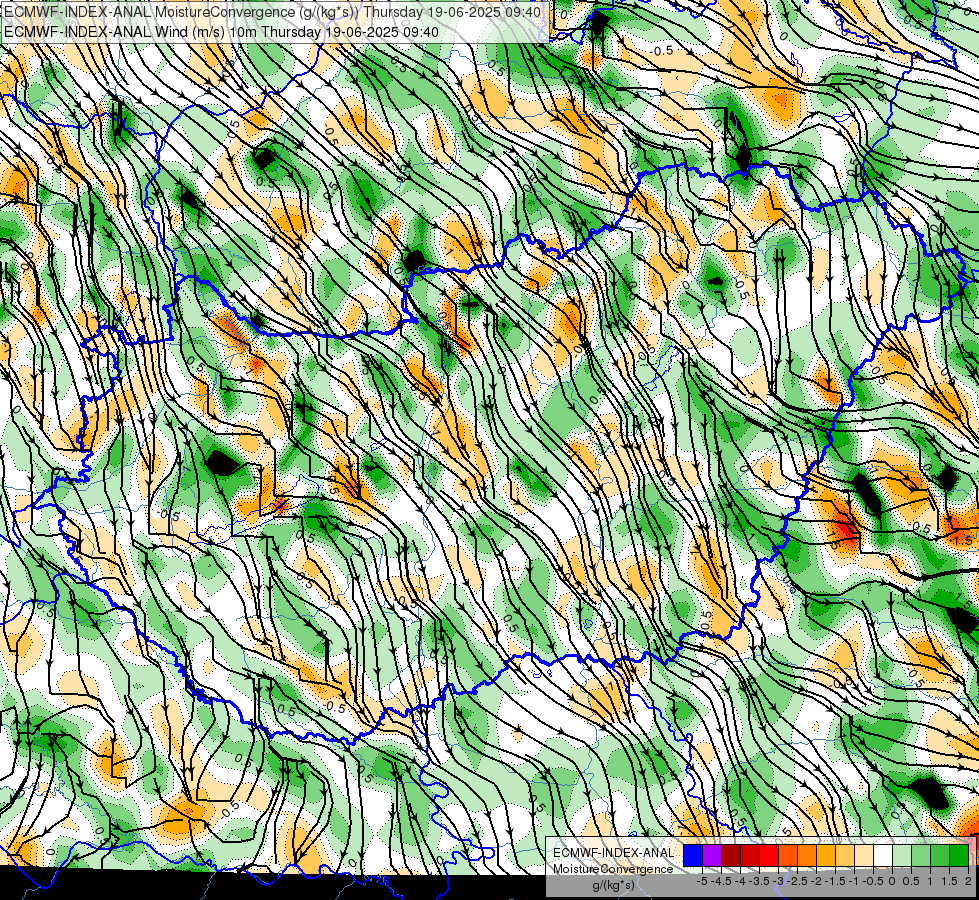Click the -2.5 tick label in the legend
979x900 pixels.
pos(797,881)
